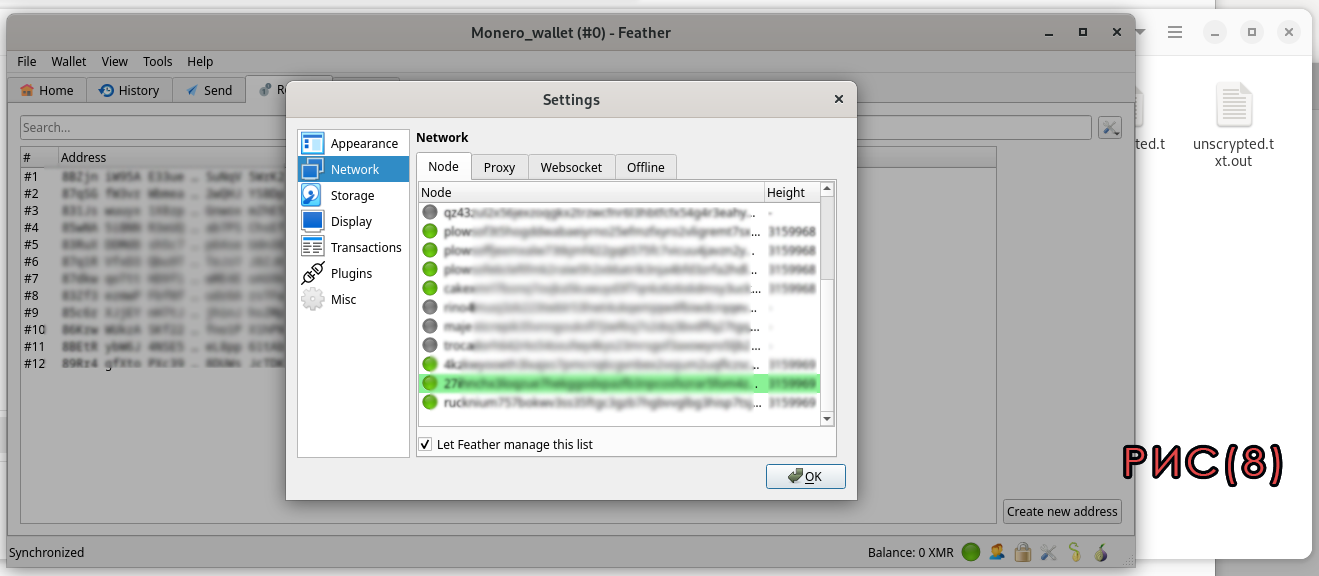Click the node list scrollbar down arrow
Screen dimensions: 1319x576
[x=827, y=418]
